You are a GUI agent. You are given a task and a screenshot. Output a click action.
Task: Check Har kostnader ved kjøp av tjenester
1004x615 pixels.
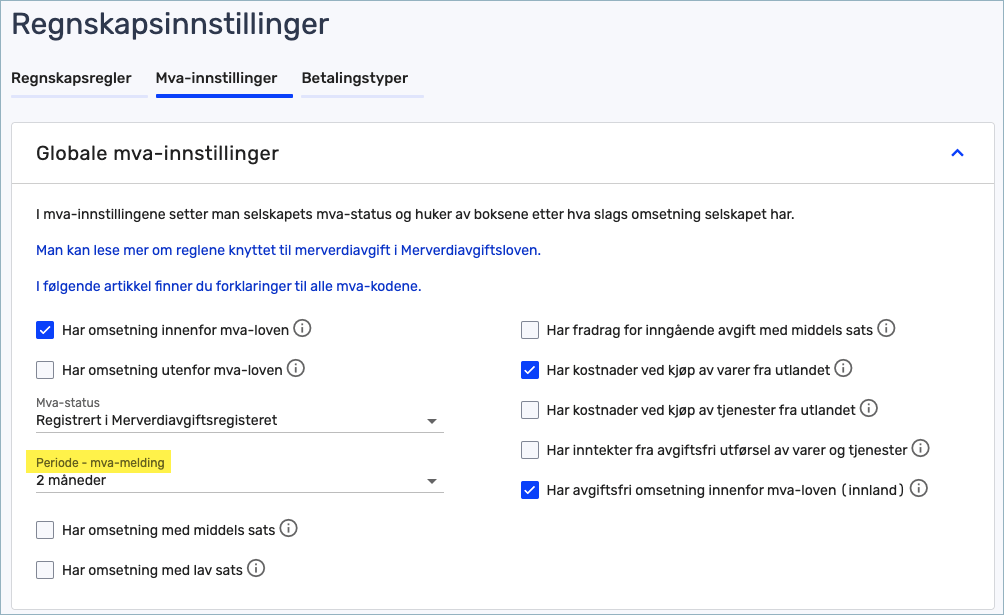(530, 410)
